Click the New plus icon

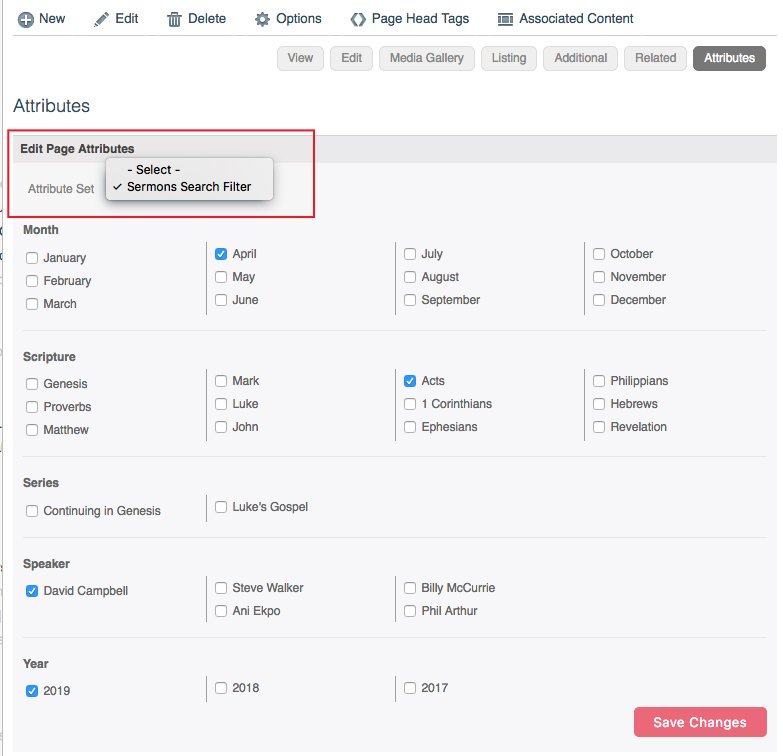25,19
